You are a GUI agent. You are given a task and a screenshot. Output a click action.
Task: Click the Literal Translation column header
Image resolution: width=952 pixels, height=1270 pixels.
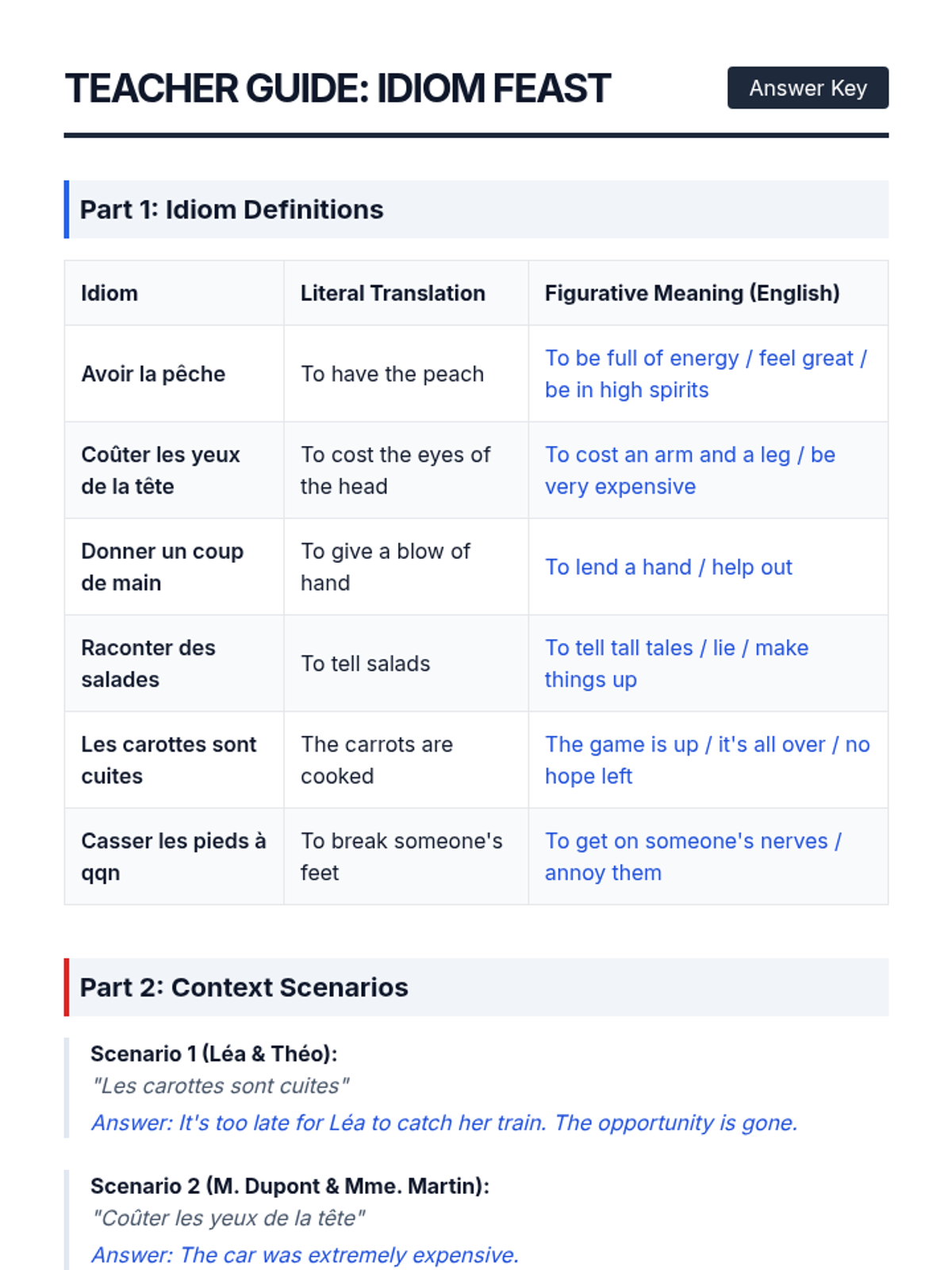point(393,294)
